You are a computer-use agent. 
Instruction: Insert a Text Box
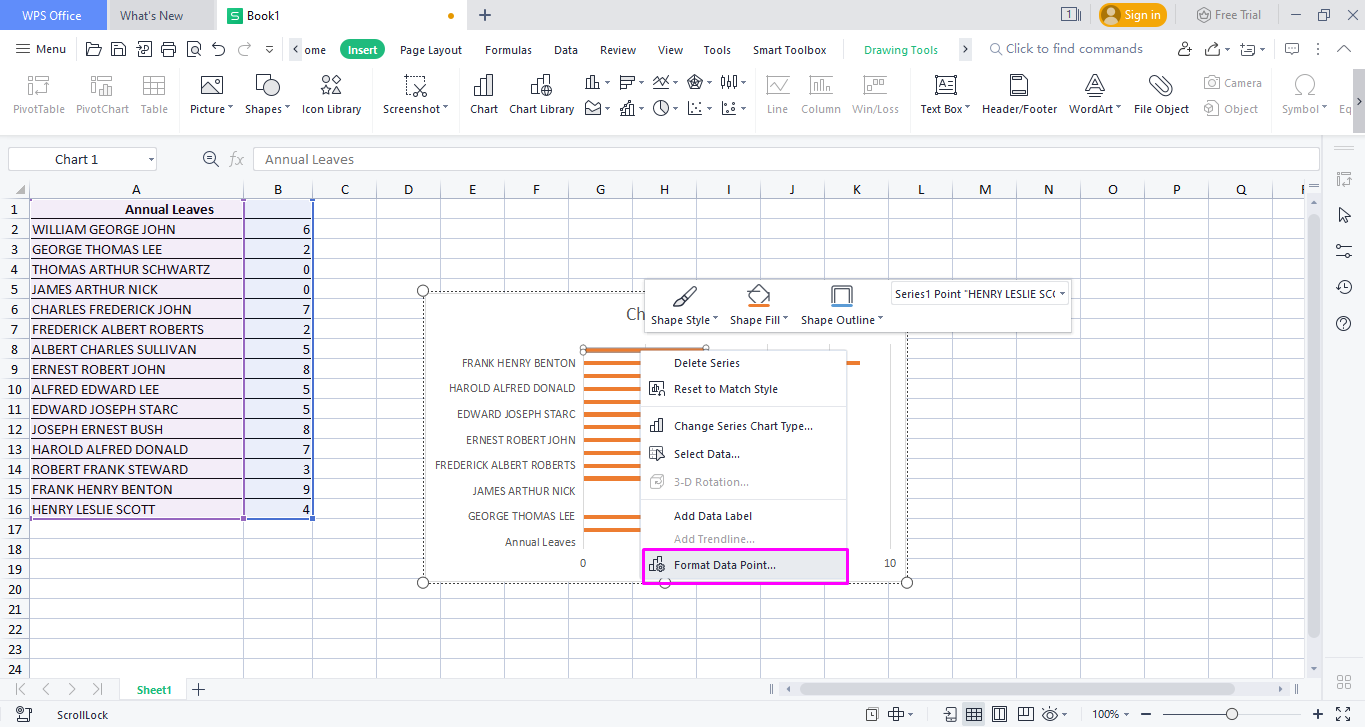click(940, 94)
